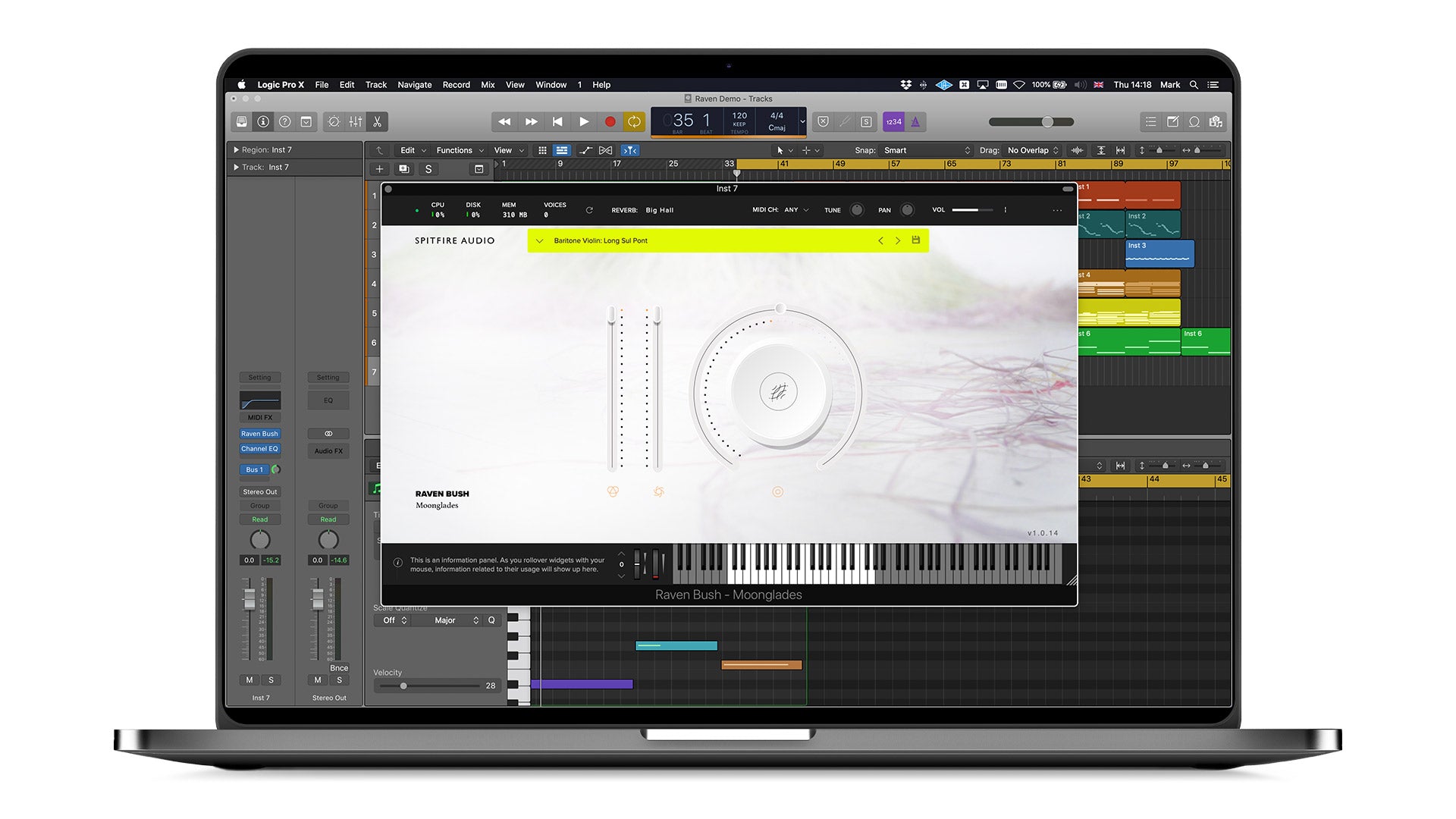Enable the metronome icon
Image resolution: width=1456 pixels, height=819 pixels.
coord(915,121)
